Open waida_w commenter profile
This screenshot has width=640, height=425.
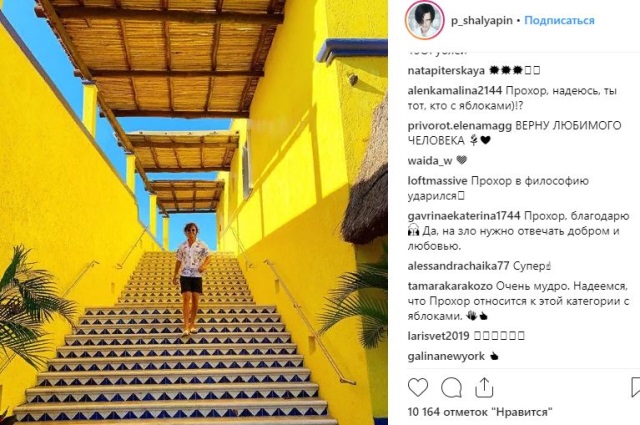tap(430, 161)
